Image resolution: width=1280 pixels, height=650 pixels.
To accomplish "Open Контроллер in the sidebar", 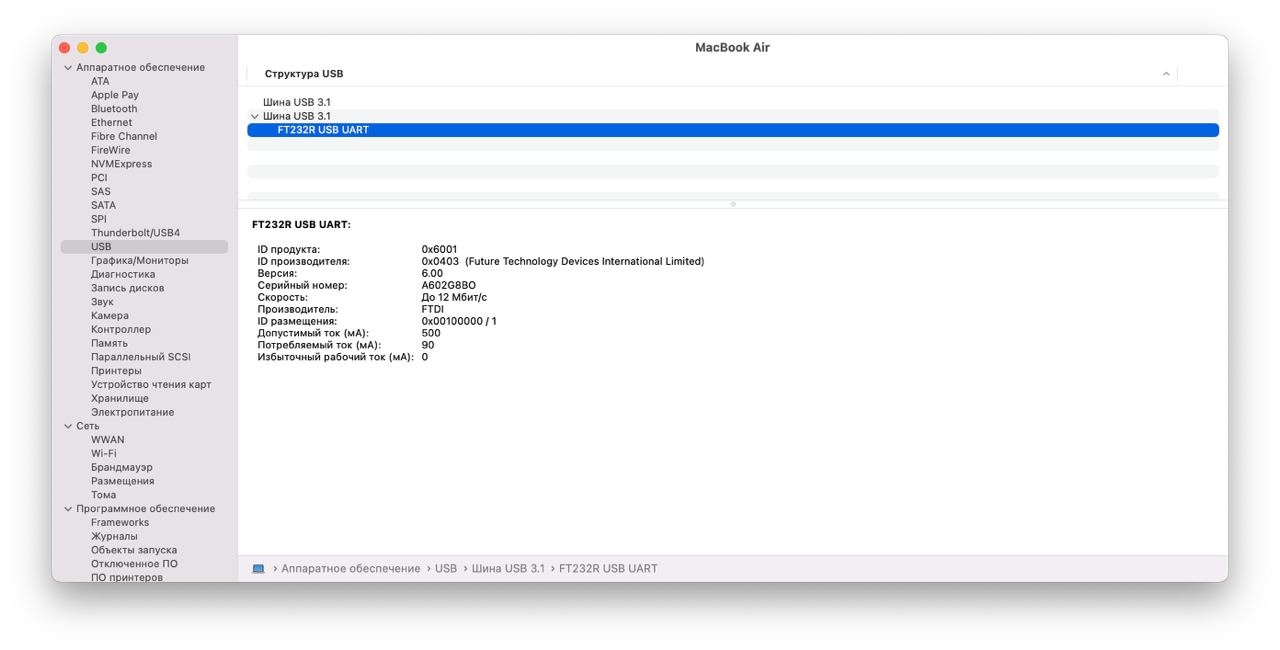I will 121,330.
